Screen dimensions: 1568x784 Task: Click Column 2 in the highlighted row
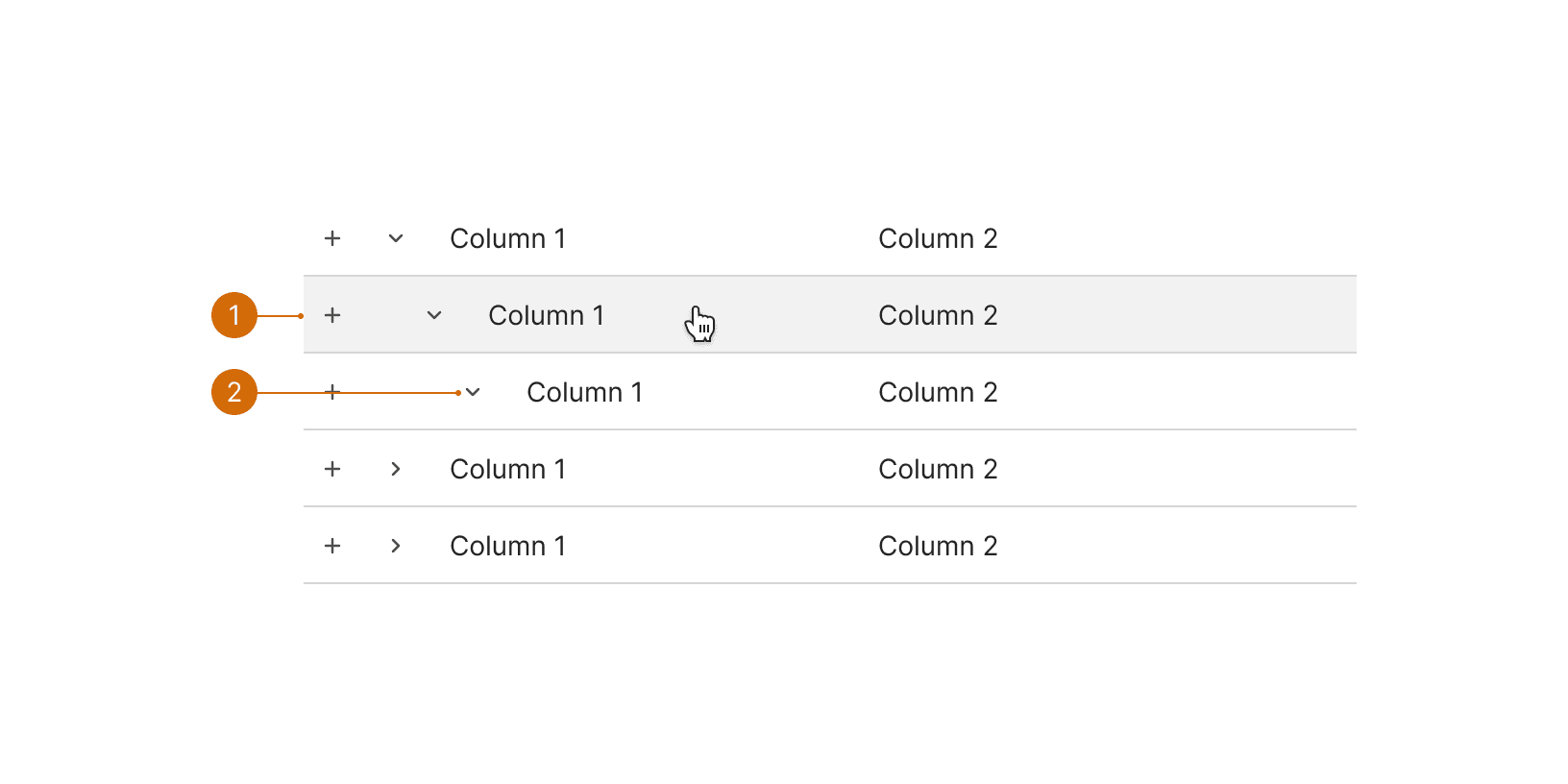(938, 315)
